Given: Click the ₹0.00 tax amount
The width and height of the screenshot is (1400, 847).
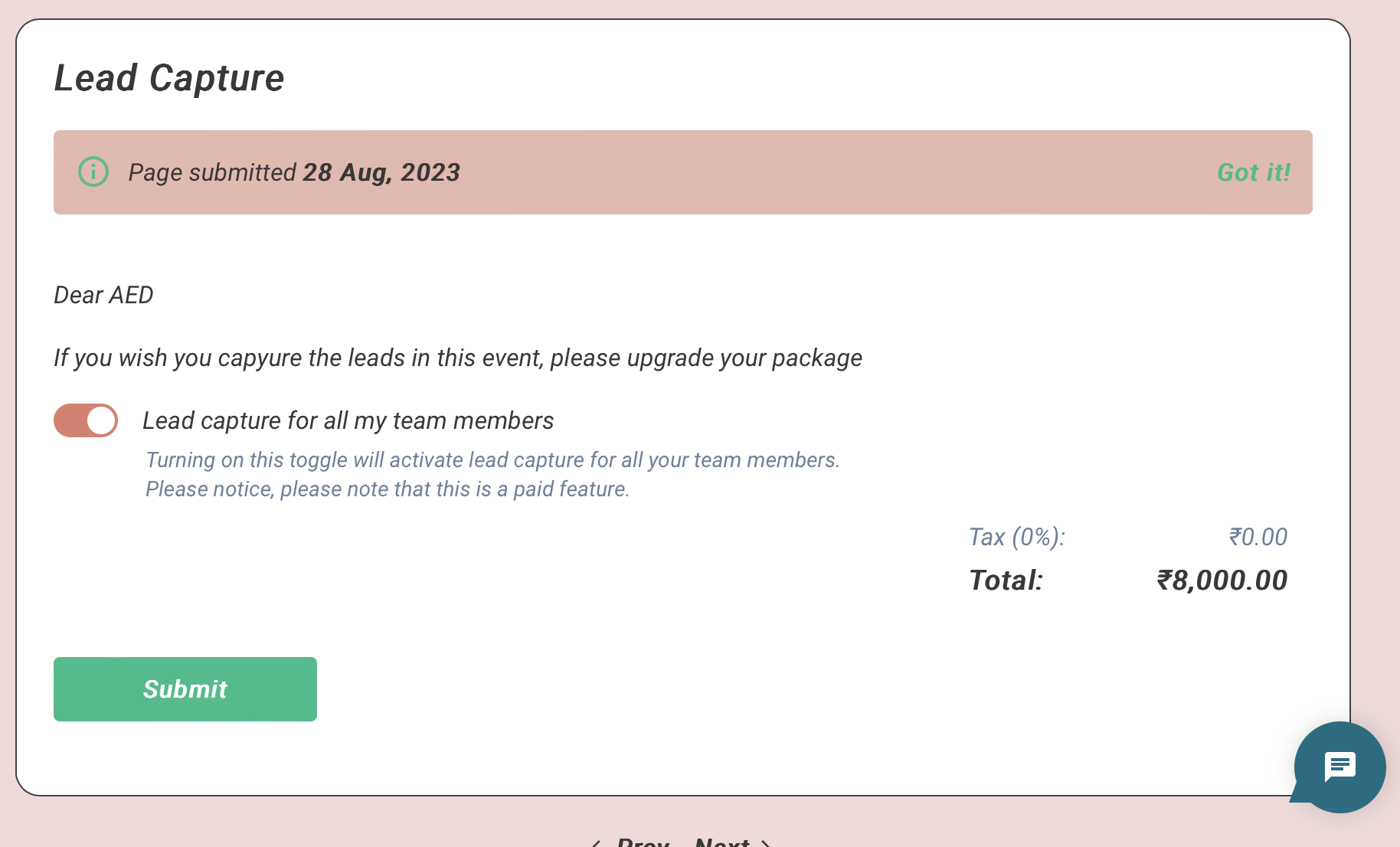Looking at the screenshot, I should [1258, 537].
